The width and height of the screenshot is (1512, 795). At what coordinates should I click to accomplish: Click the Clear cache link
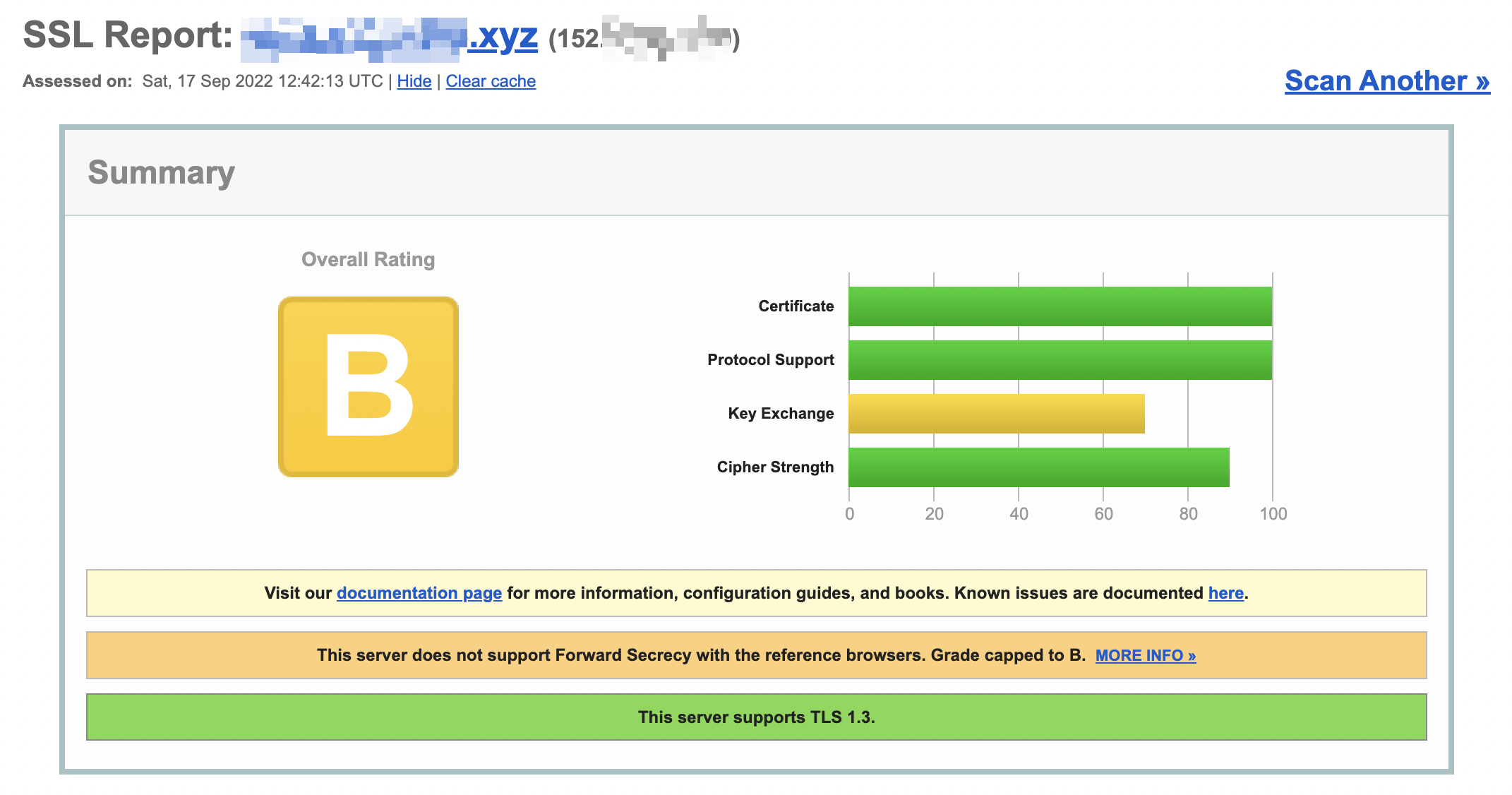491,81
